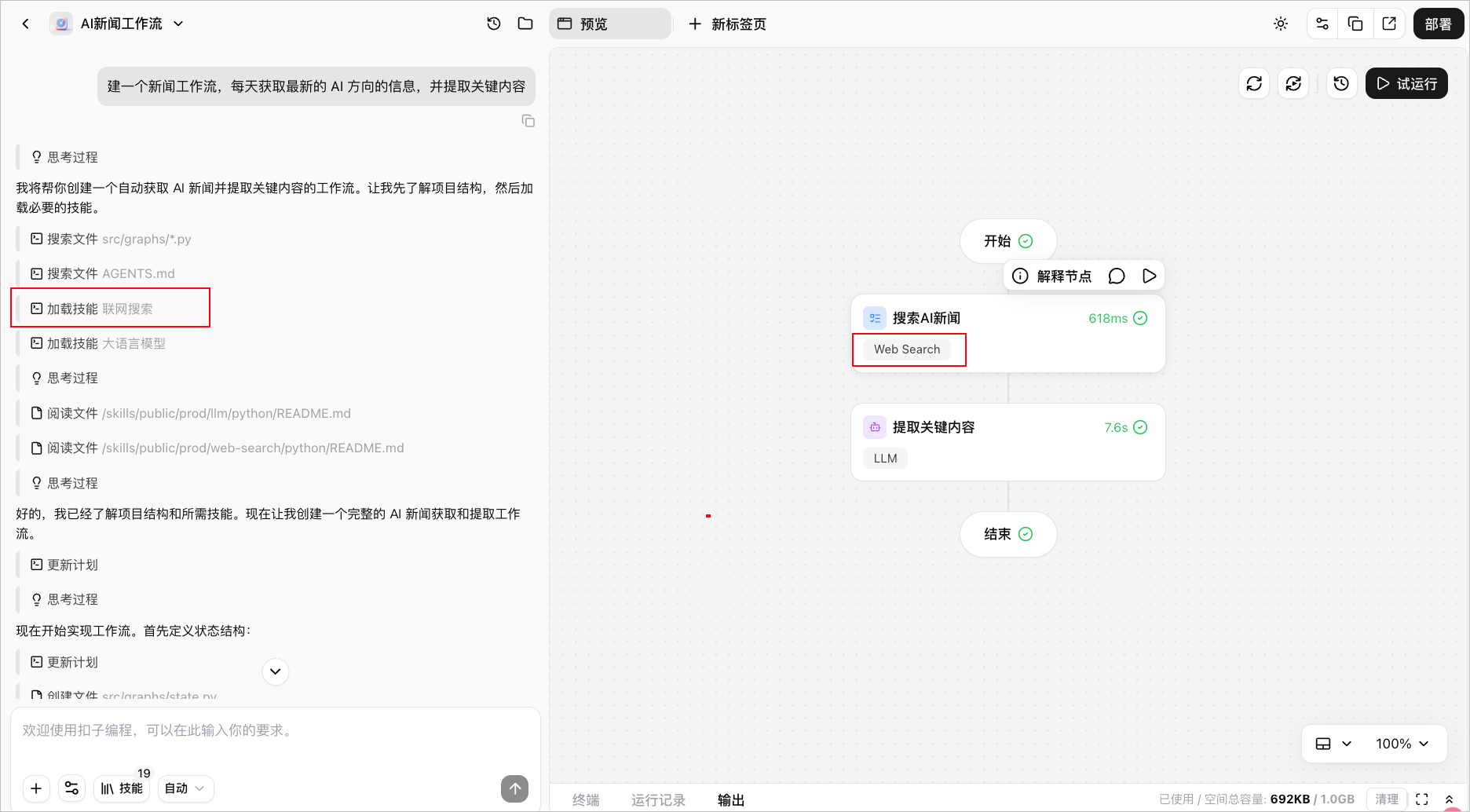Open settings sliders icon in top bar

click(x=1322, y=24)
